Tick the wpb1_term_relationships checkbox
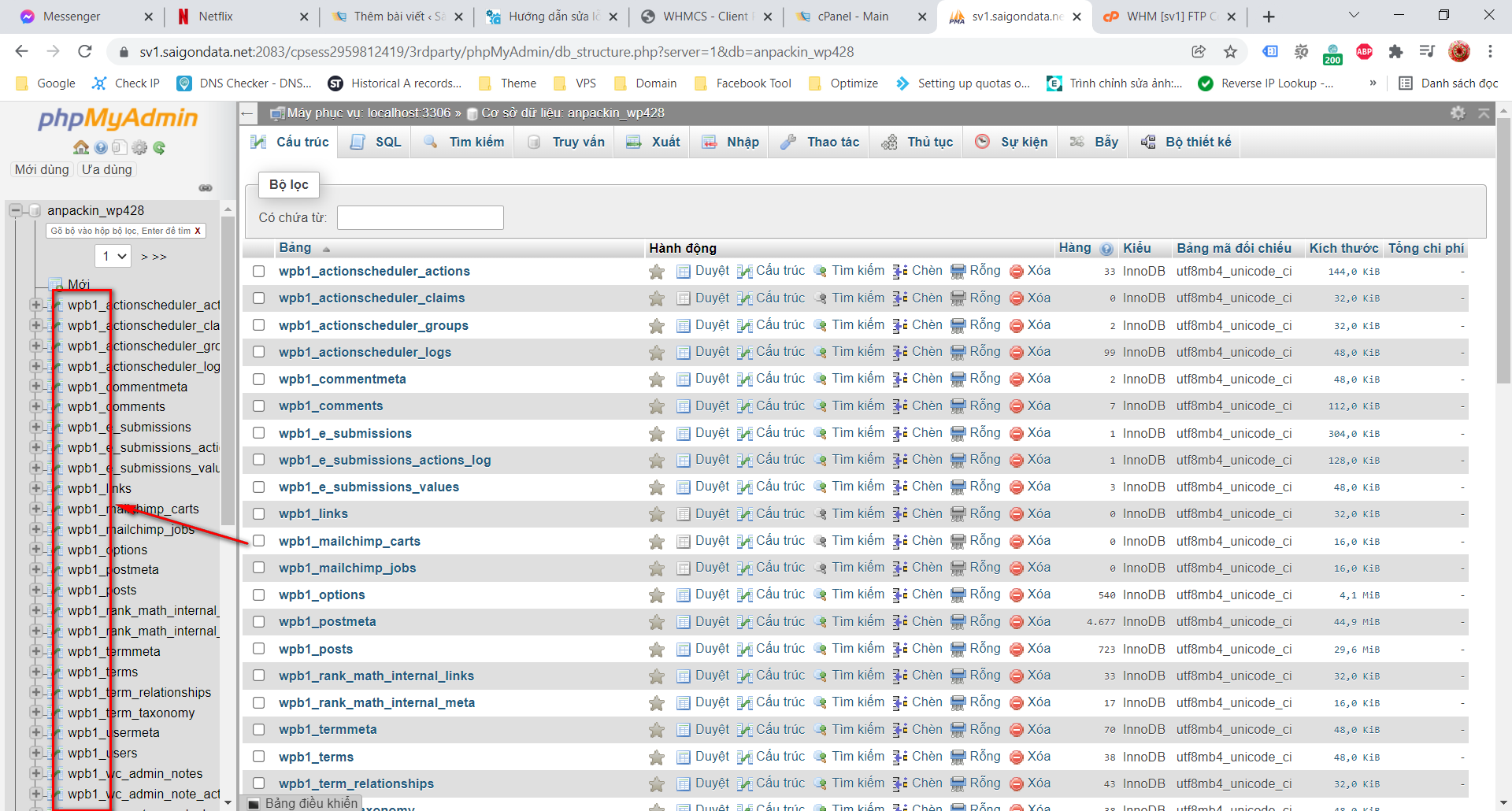This screenshot has width=1512, height=811. pos(258,784)
